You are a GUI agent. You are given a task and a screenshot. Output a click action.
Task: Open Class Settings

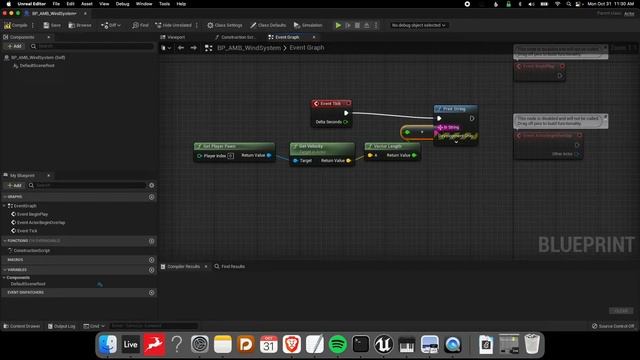click(224, 25)
